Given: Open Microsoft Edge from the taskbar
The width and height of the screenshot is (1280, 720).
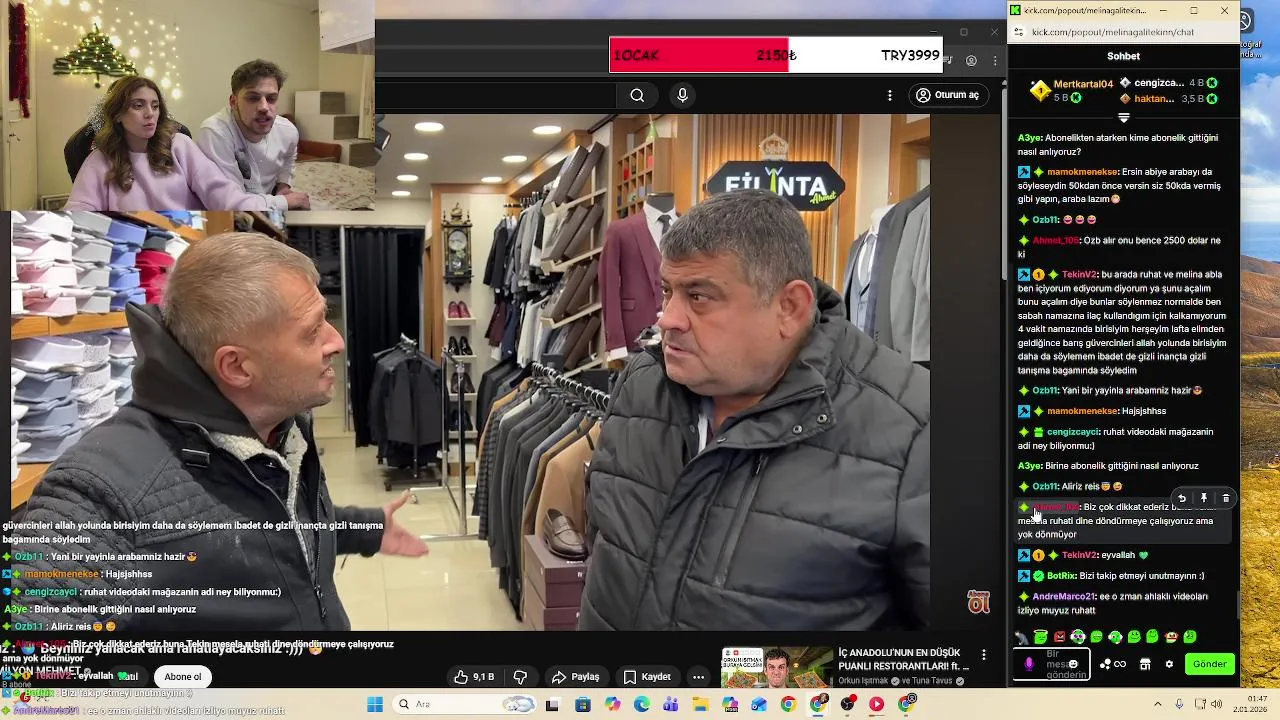Looking at the screenshot, I should coord(641,704).
